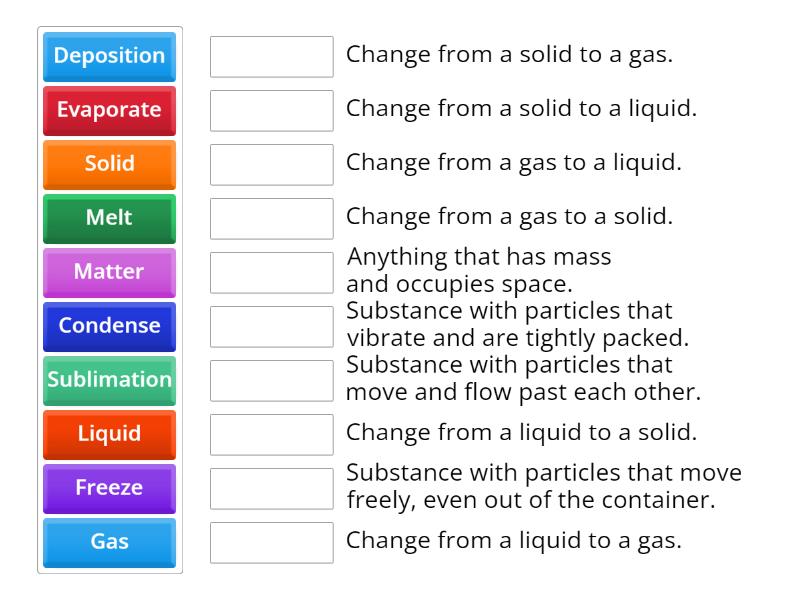Click the answer box for liquid-to-gas change

(x=272, y=543)
